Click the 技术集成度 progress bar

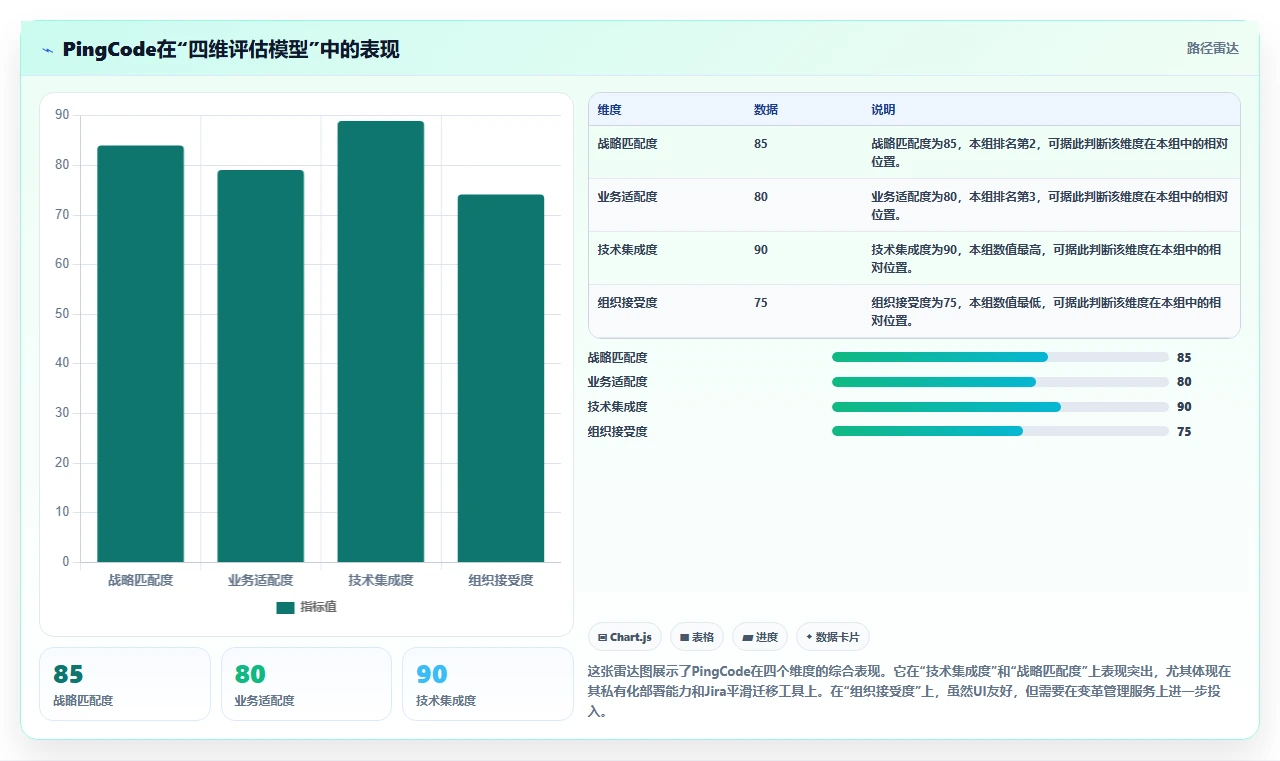1000,407
